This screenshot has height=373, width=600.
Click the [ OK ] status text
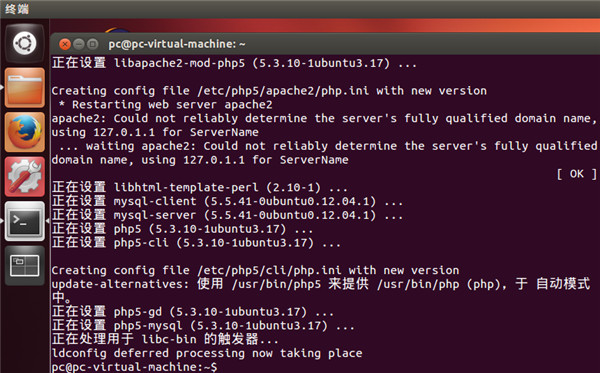(577, 174)
